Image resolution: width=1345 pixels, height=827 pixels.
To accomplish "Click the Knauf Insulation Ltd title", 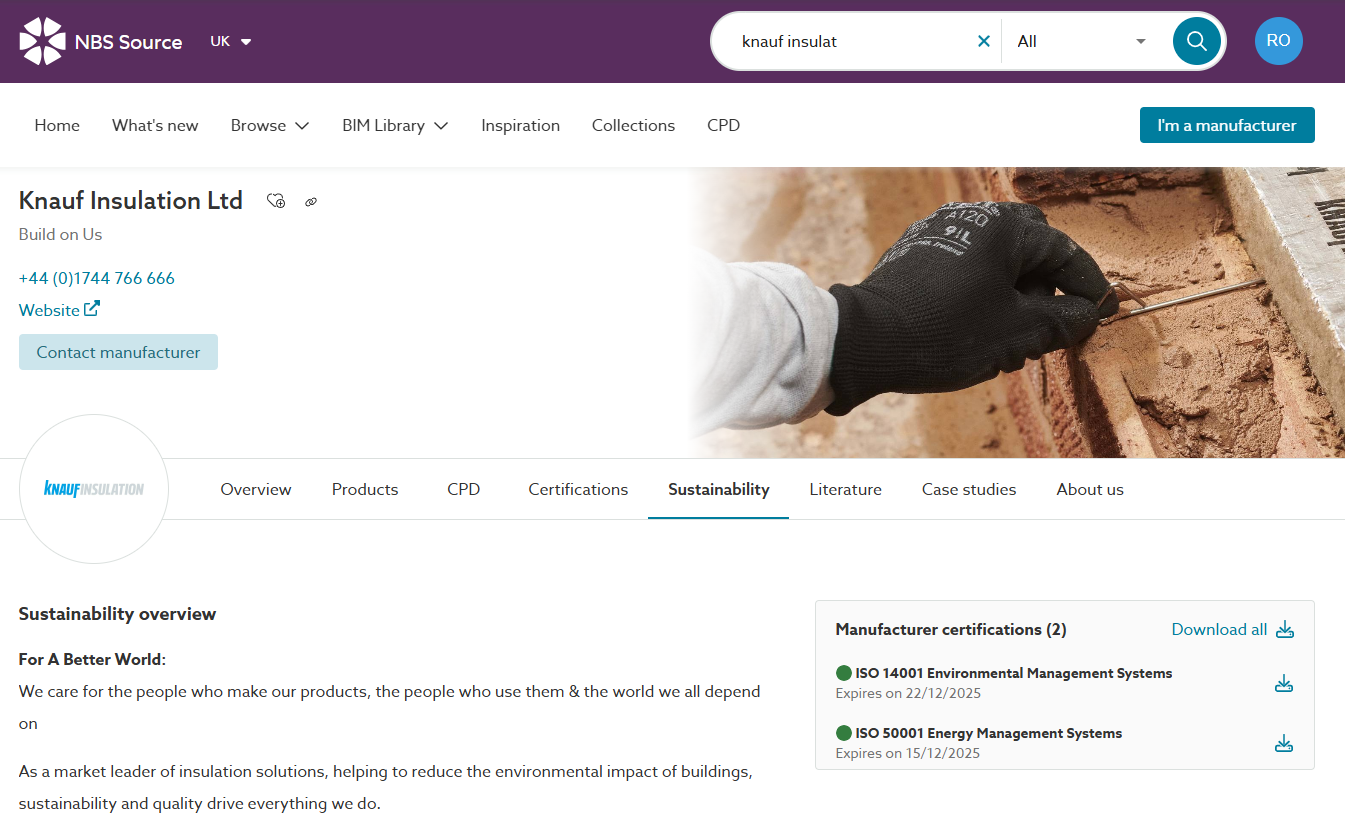I will (131, 200).
